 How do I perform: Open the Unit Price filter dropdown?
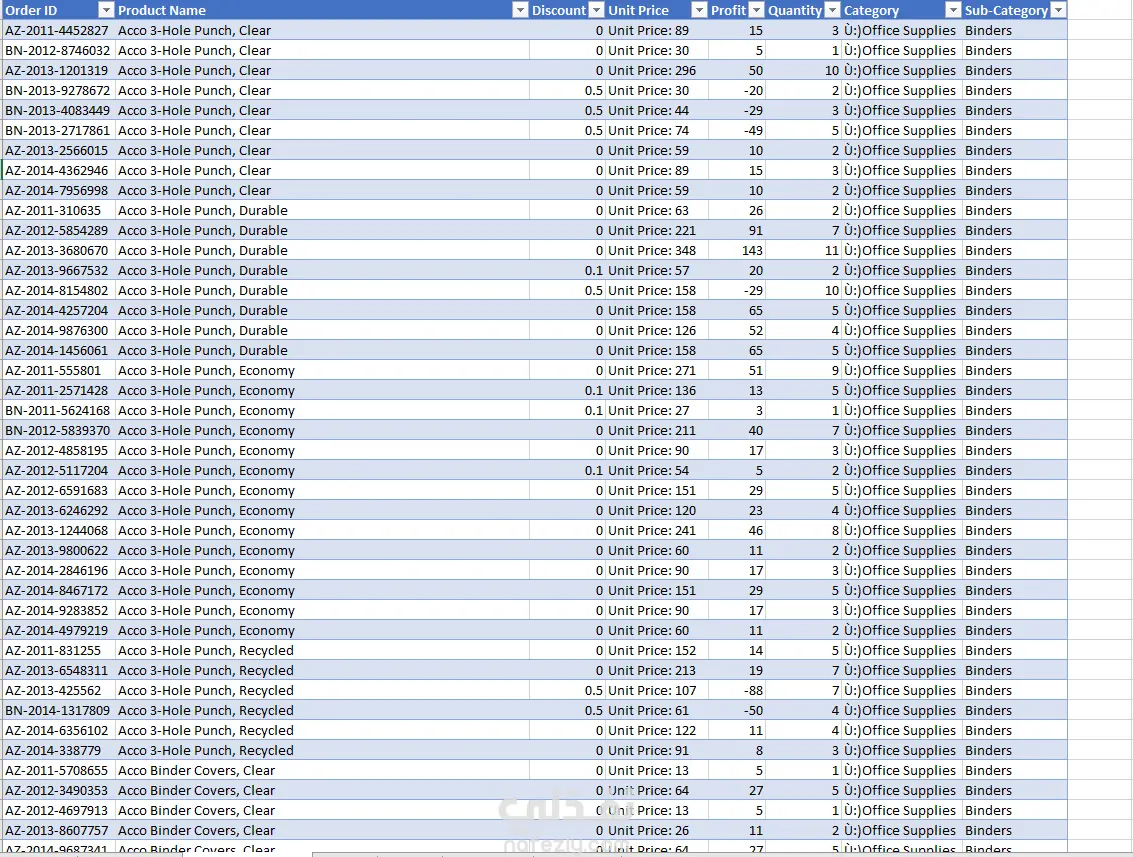[699, 10]
